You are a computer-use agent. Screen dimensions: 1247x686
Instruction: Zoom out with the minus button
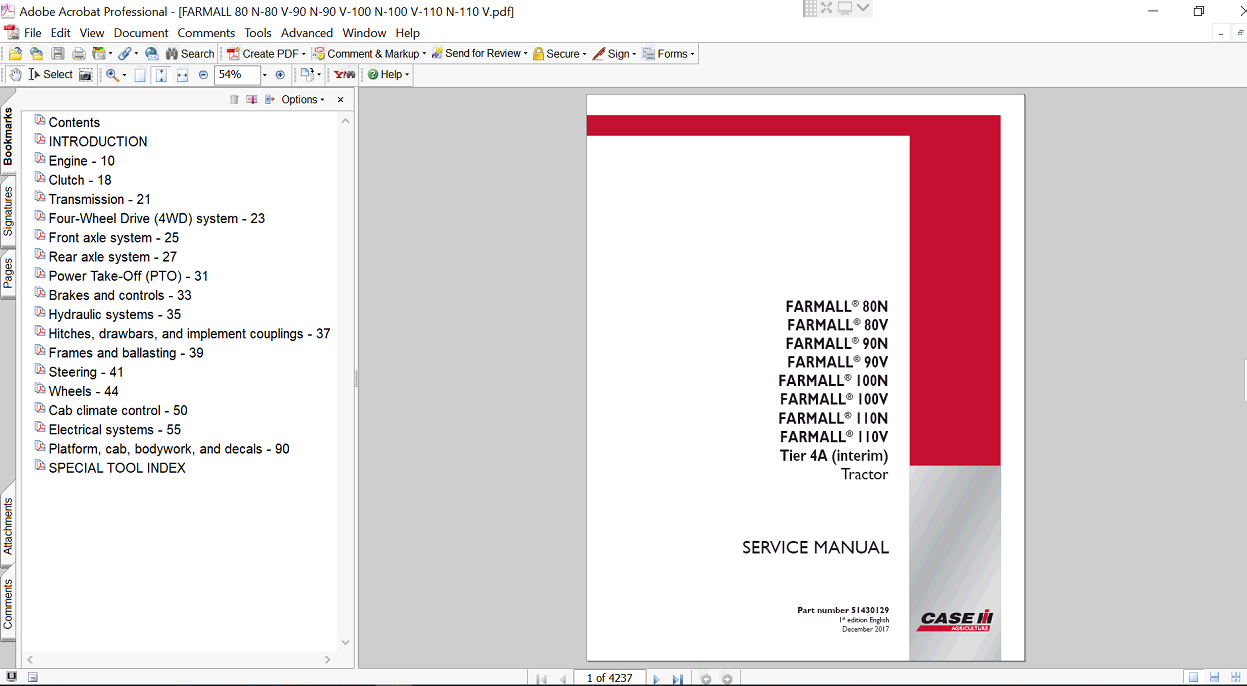(203, 75)
